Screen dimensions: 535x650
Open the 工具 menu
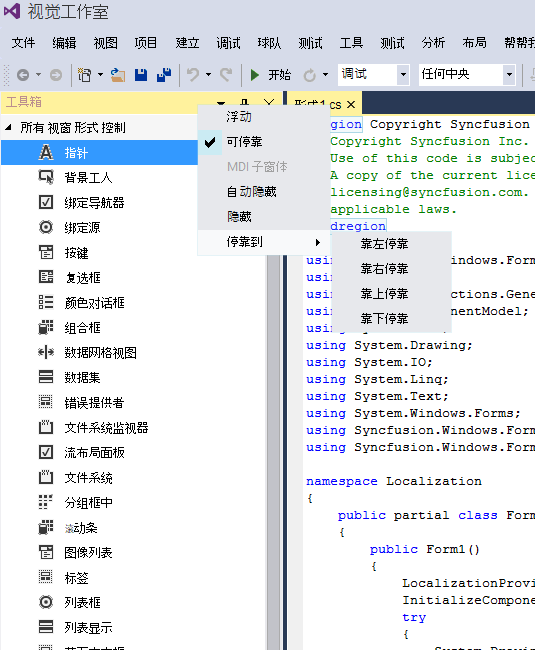tap(351, 43)
